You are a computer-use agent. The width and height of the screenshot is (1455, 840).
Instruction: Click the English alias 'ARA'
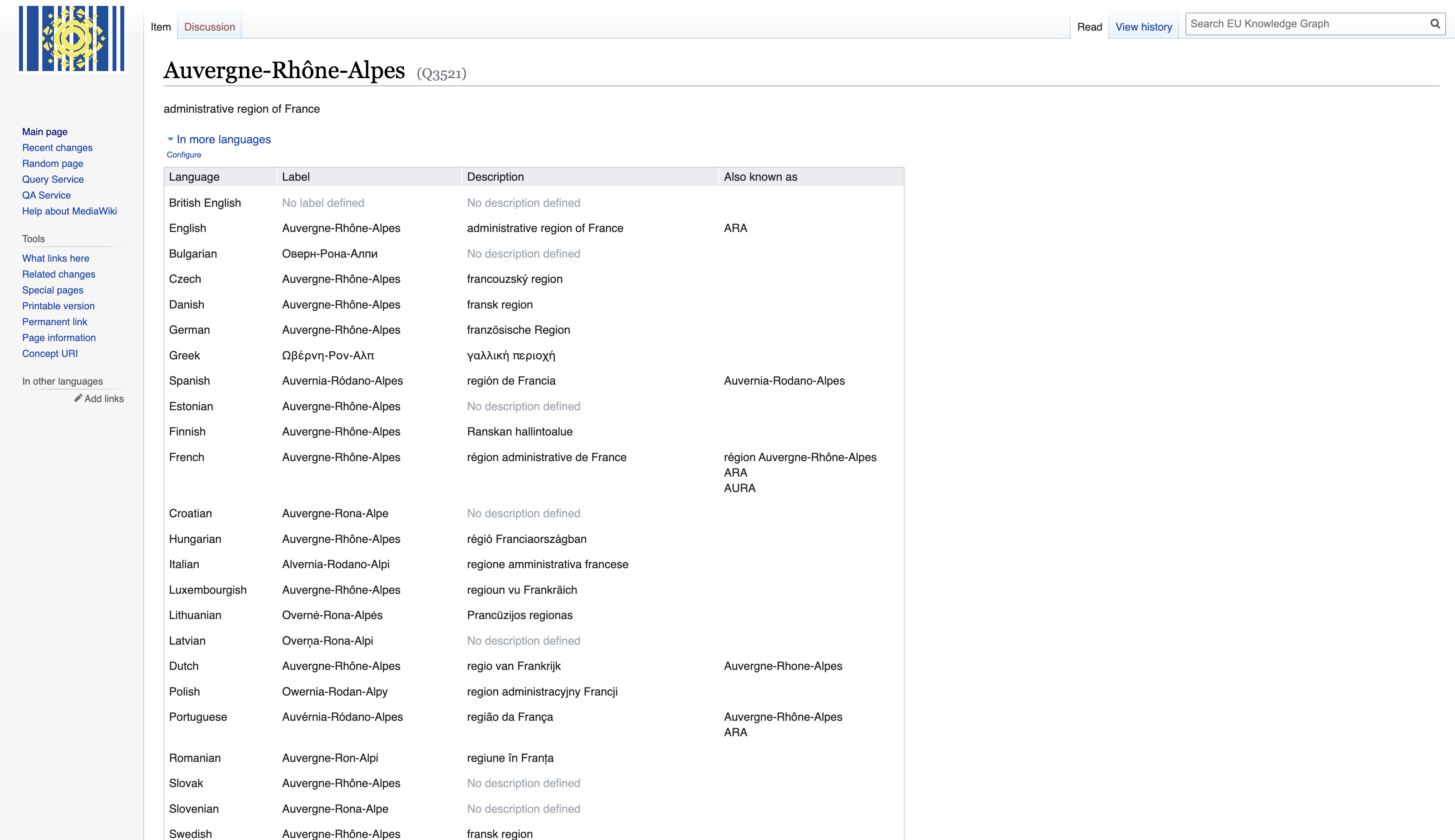click(736, 228)
